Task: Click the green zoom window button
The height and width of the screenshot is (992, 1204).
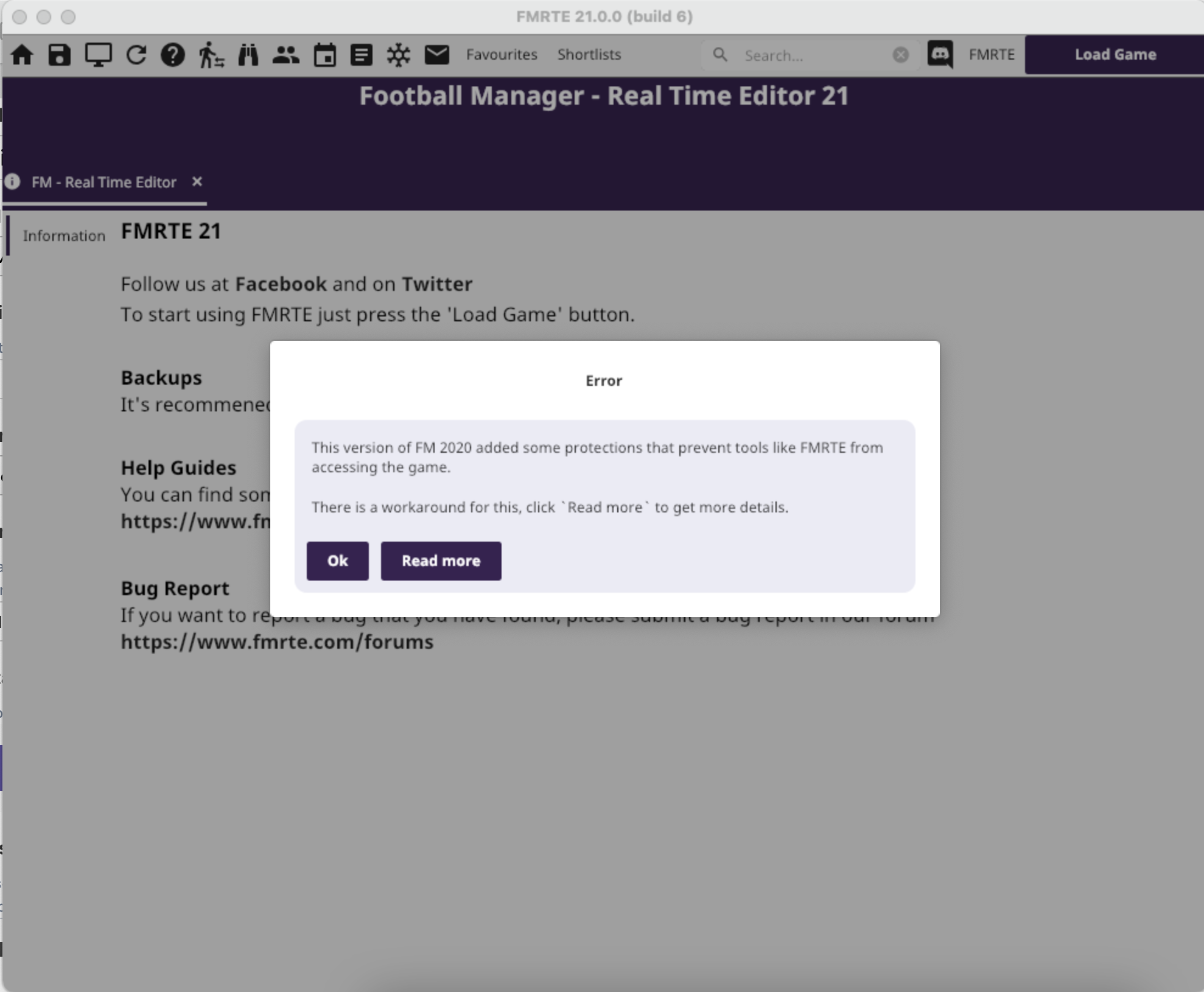Action: click(x=68, y=17)
